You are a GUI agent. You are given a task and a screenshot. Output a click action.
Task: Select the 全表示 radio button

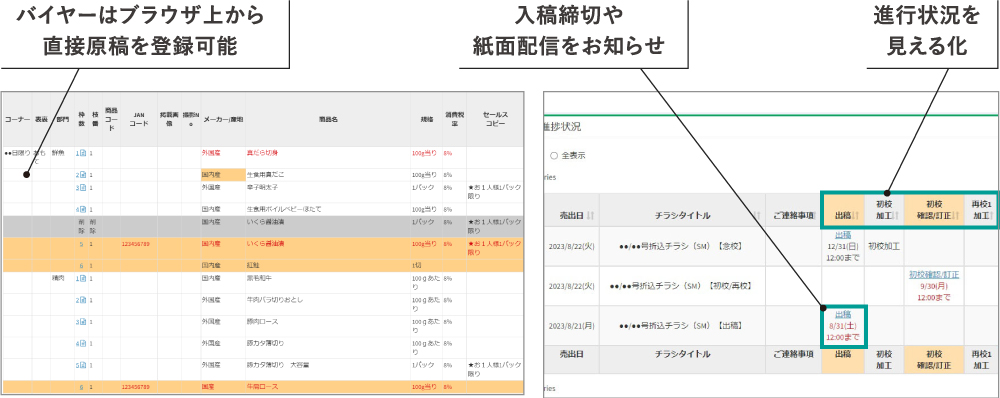(x=553, y=155)
